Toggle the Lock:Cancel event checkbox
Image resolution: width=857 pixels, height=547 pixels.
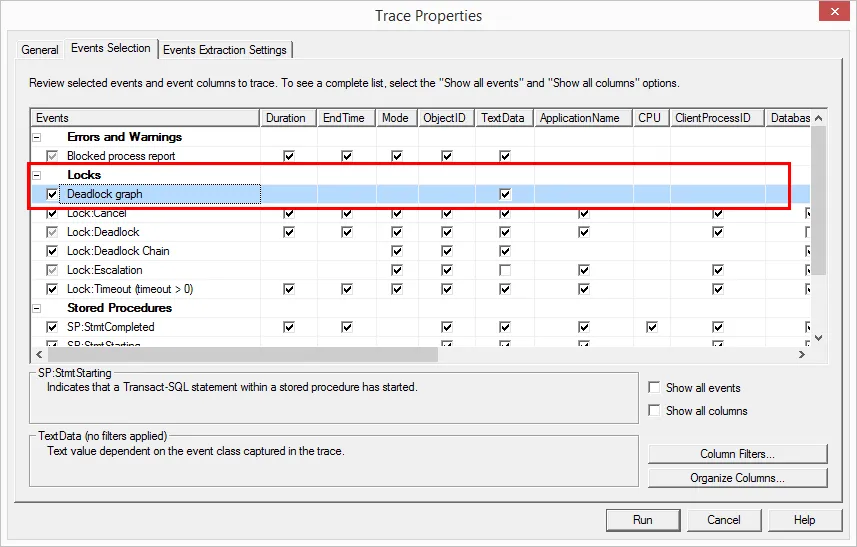click(x=52, y=213)
